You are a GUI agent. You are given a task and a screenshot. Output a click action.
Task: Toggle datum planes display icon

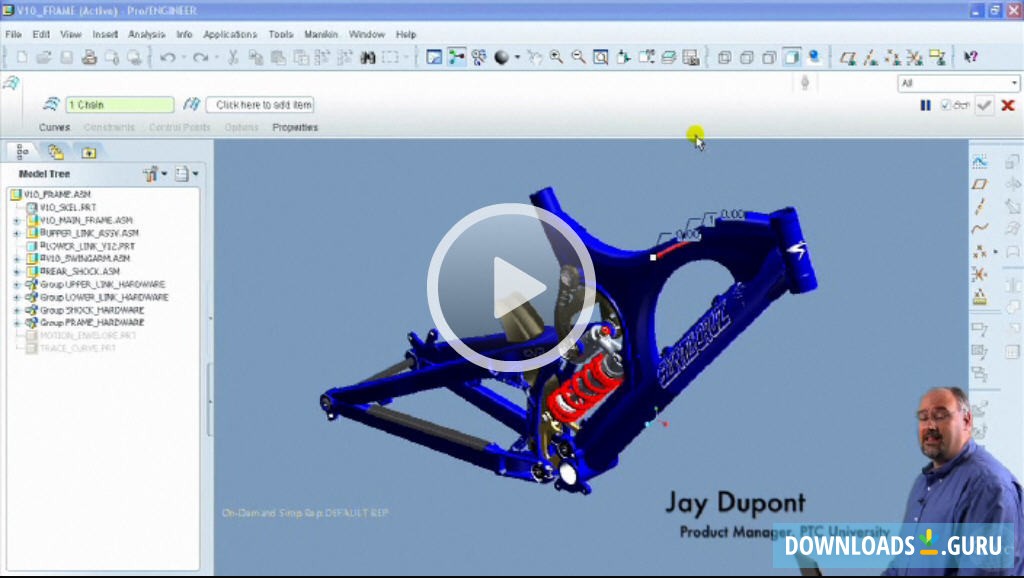pos(848,57)
